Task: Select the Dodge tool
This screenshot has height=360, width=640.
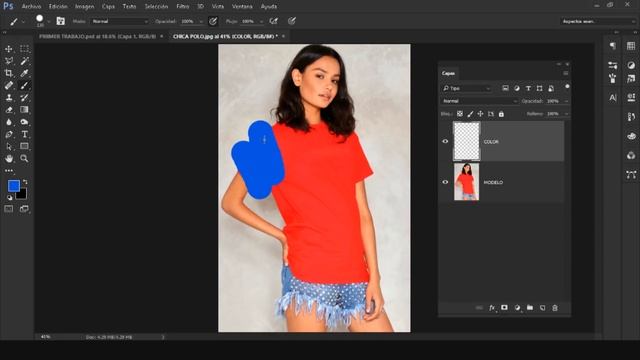Action: 24,122
